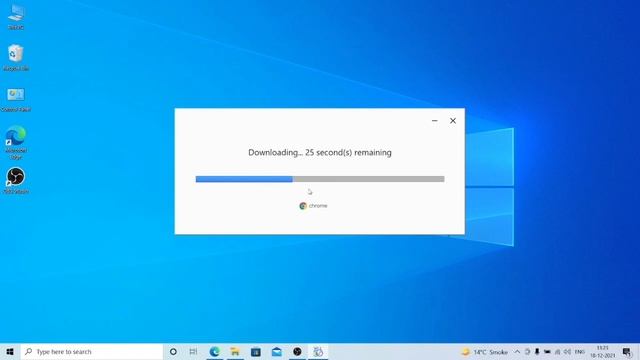Open File Explorer from taskbar

click(235, 351)
